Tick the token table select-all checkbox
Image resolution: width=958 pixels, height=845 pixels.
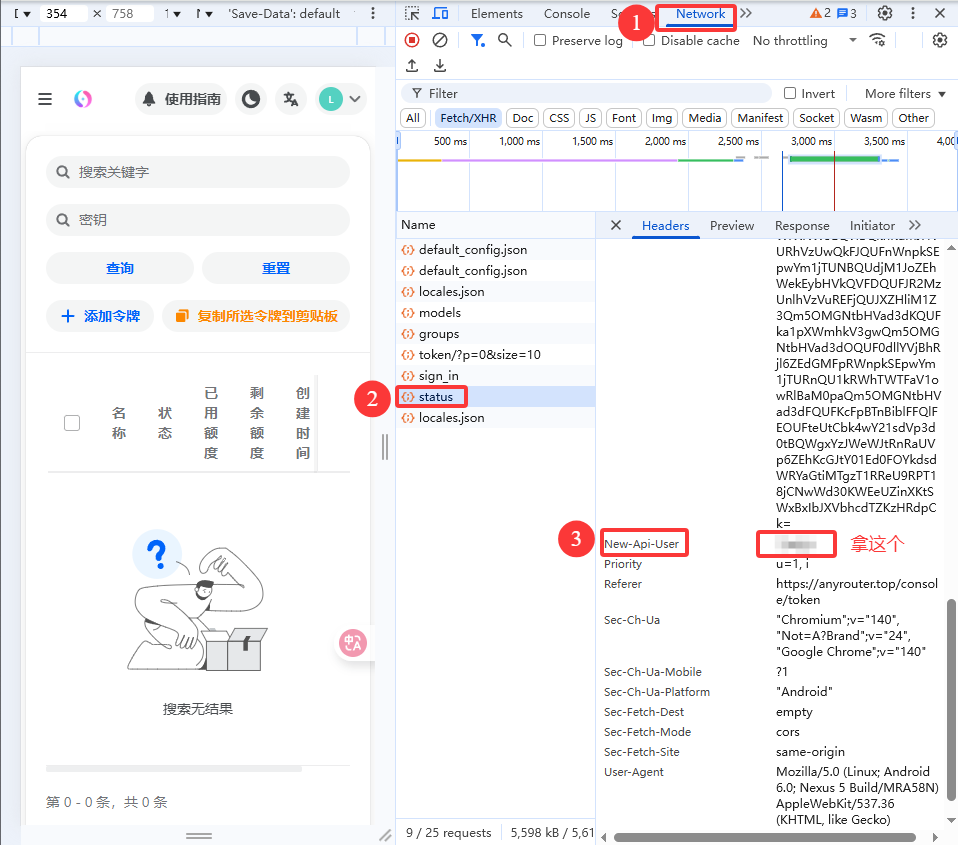tap(72, 423)
